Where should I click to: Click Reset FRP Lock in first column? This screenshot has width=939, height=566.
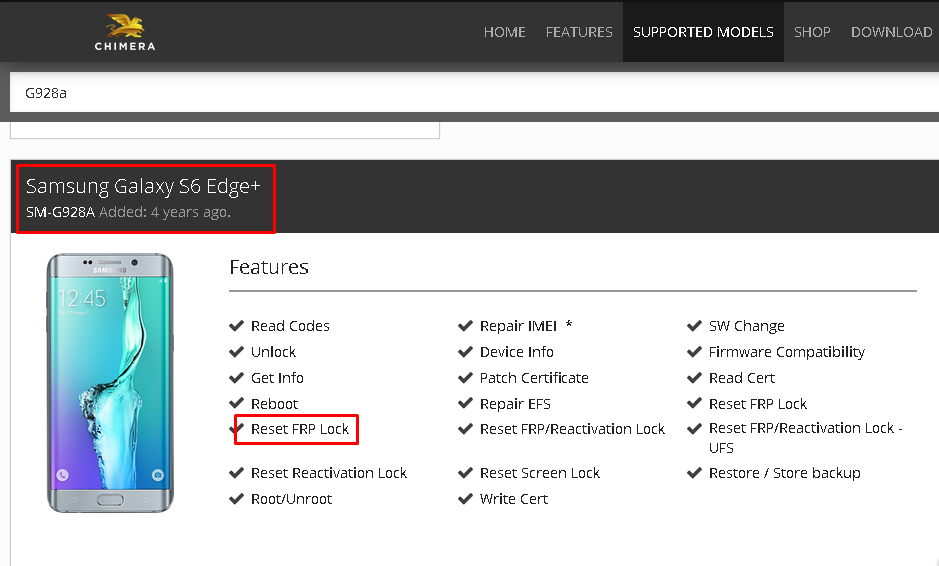(x=299, y=429)
